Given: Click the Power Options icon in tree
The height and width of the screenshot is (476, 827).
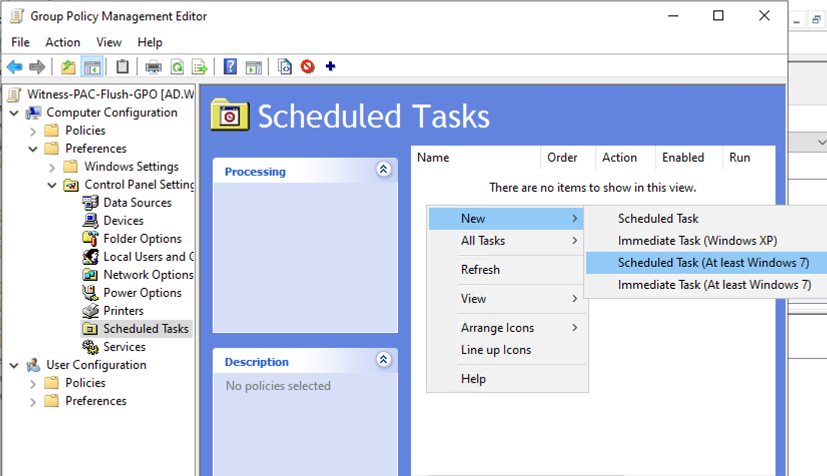Looking at the screenshot, I should coord(90,293).
